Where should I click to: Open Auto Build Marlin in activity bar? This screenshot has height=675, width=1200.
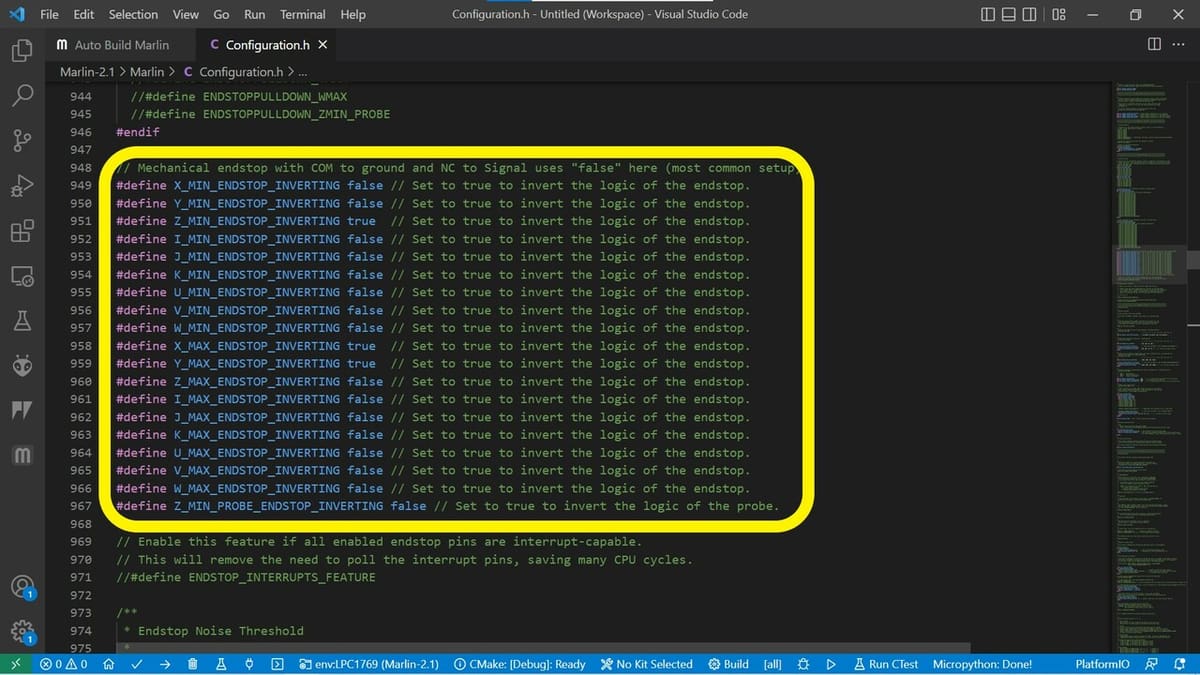pos(22,456)
